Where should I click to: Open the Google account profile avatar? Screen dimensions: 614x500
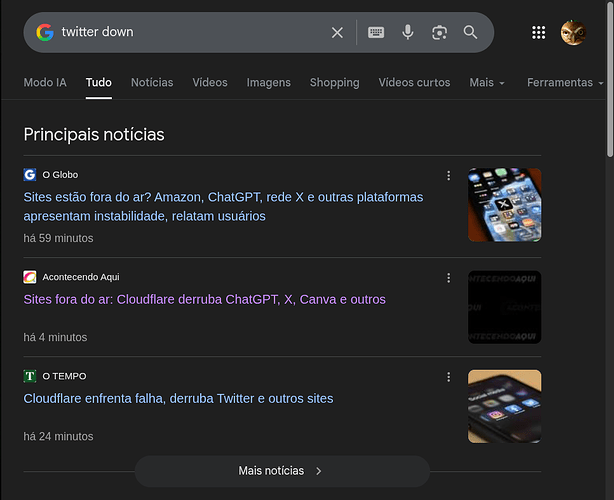(x=573, y=32)
